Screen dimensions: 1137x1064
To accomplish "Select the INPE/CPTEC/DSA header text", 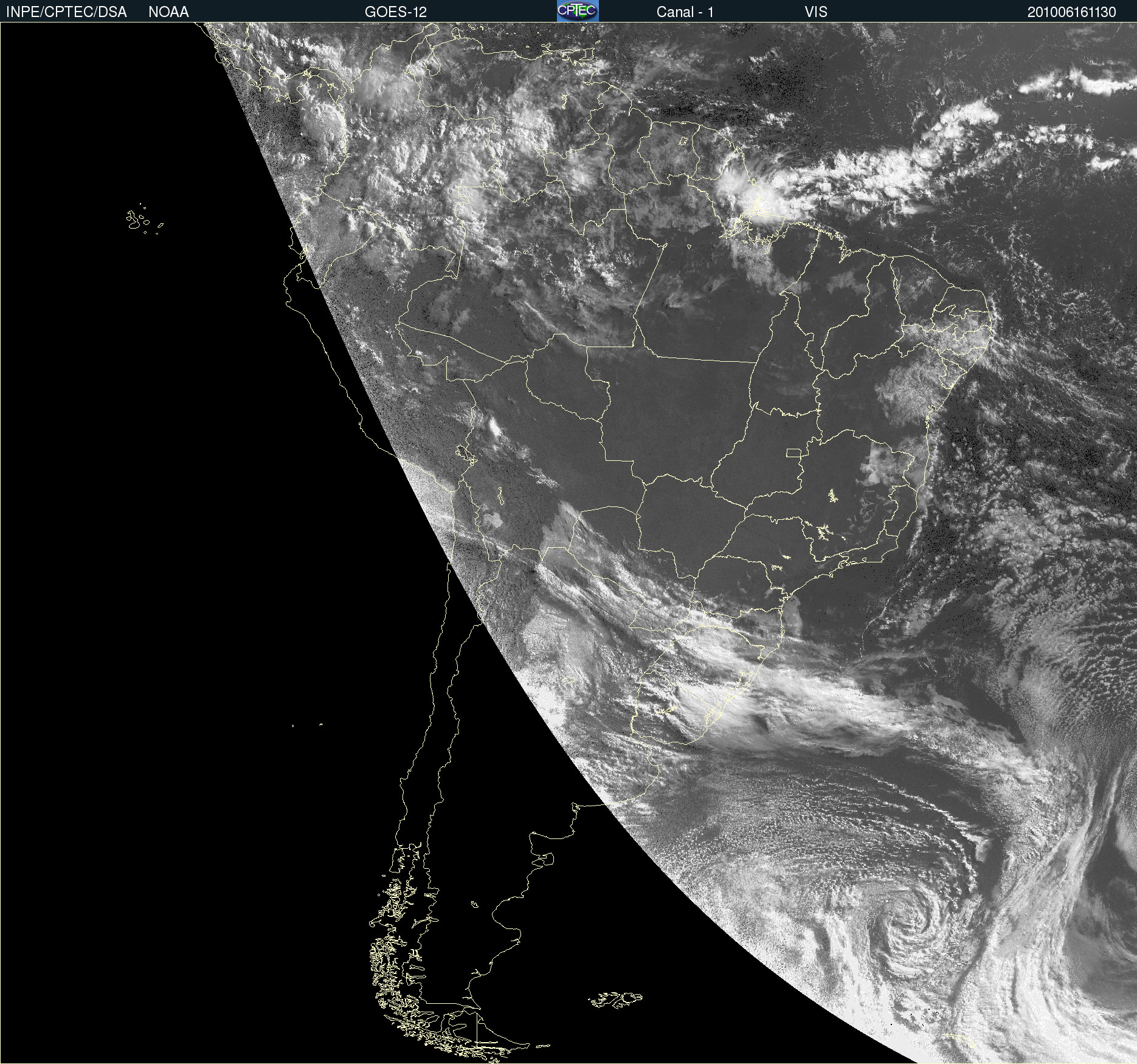I will click(66, 12).
